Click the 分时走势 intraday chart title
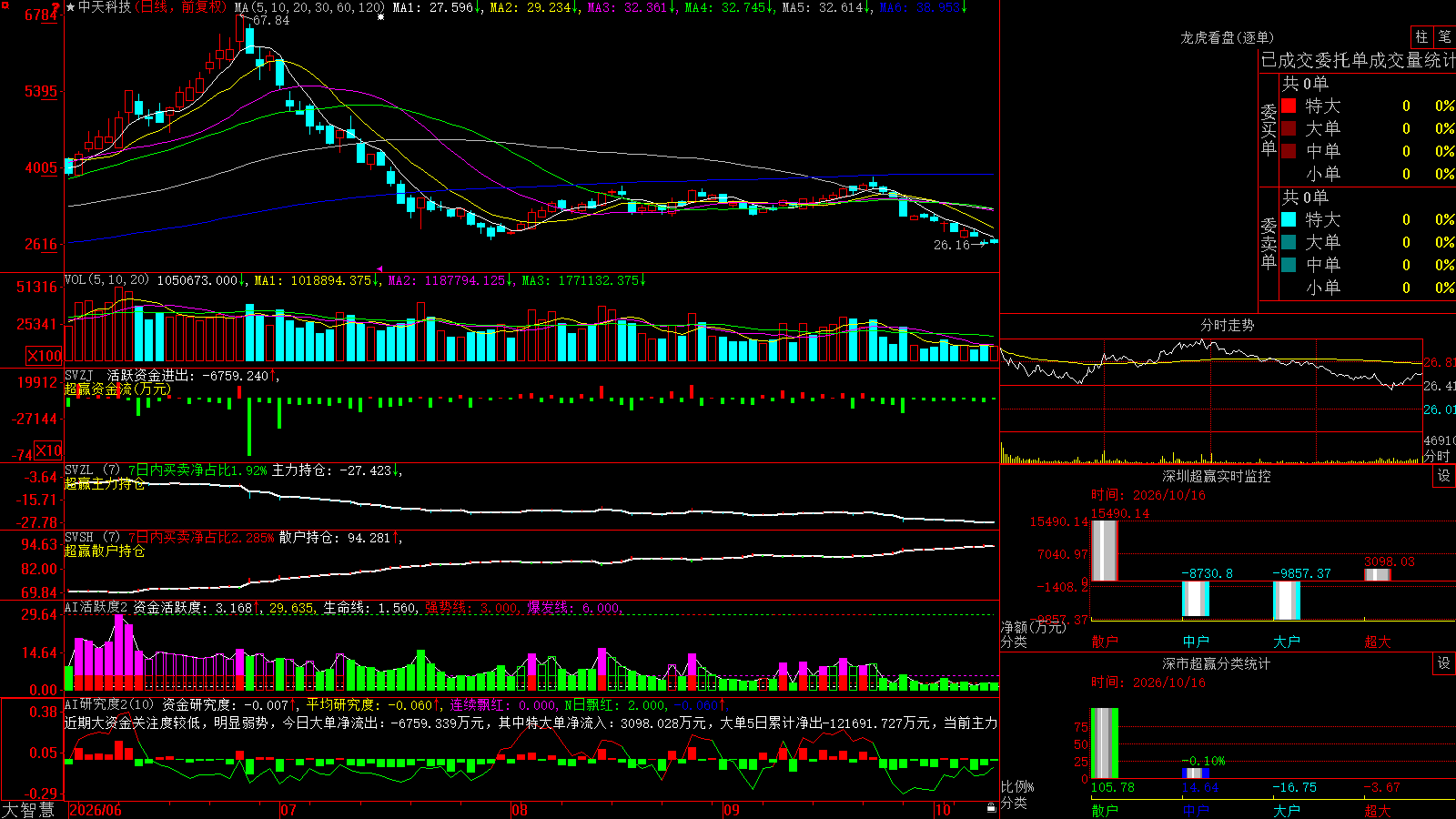The image size is (1456, 819). tap(1227, 325)
